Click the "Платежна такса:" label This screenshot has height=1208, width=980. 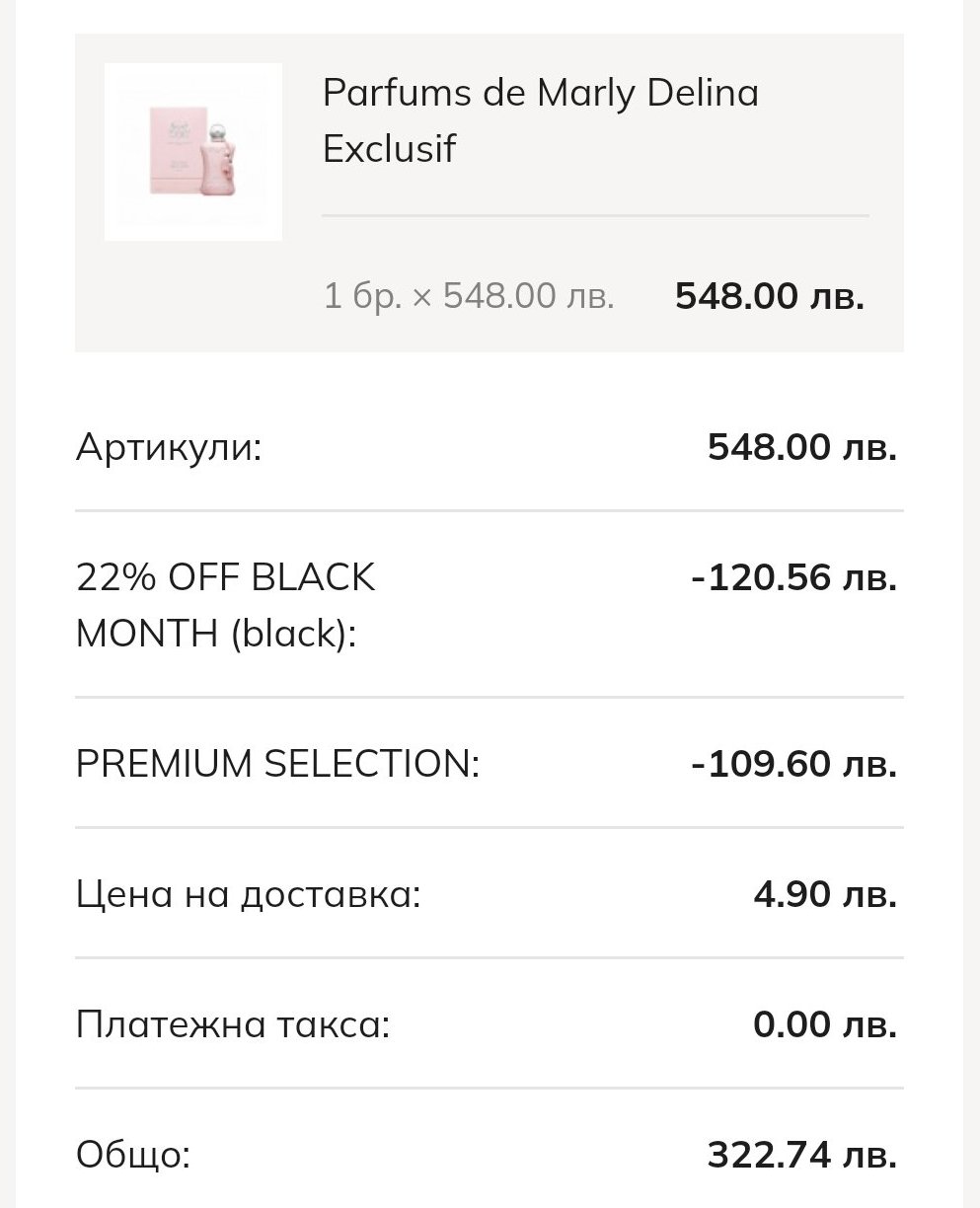pyautogui.click(x=233, y=1024)
